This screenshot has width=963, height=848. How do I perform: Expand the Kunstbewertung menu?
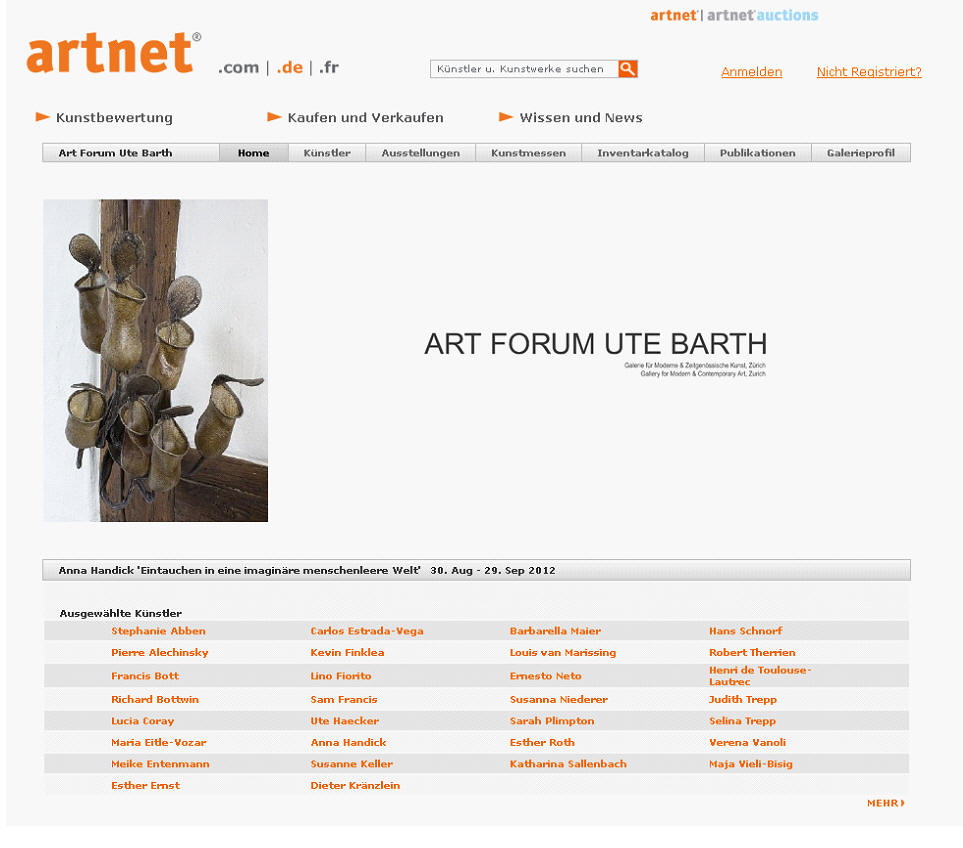pyautogui.click(x=113, y=118)
